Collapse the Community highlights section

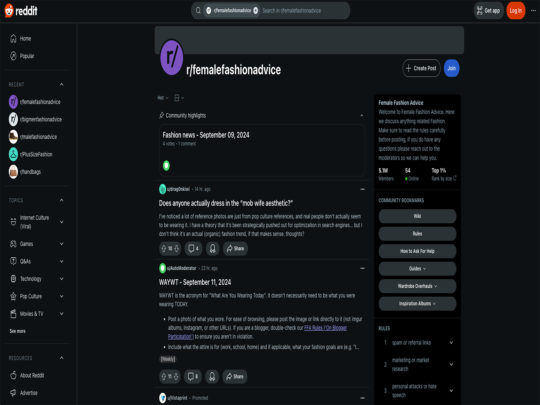tap(362, 116)
